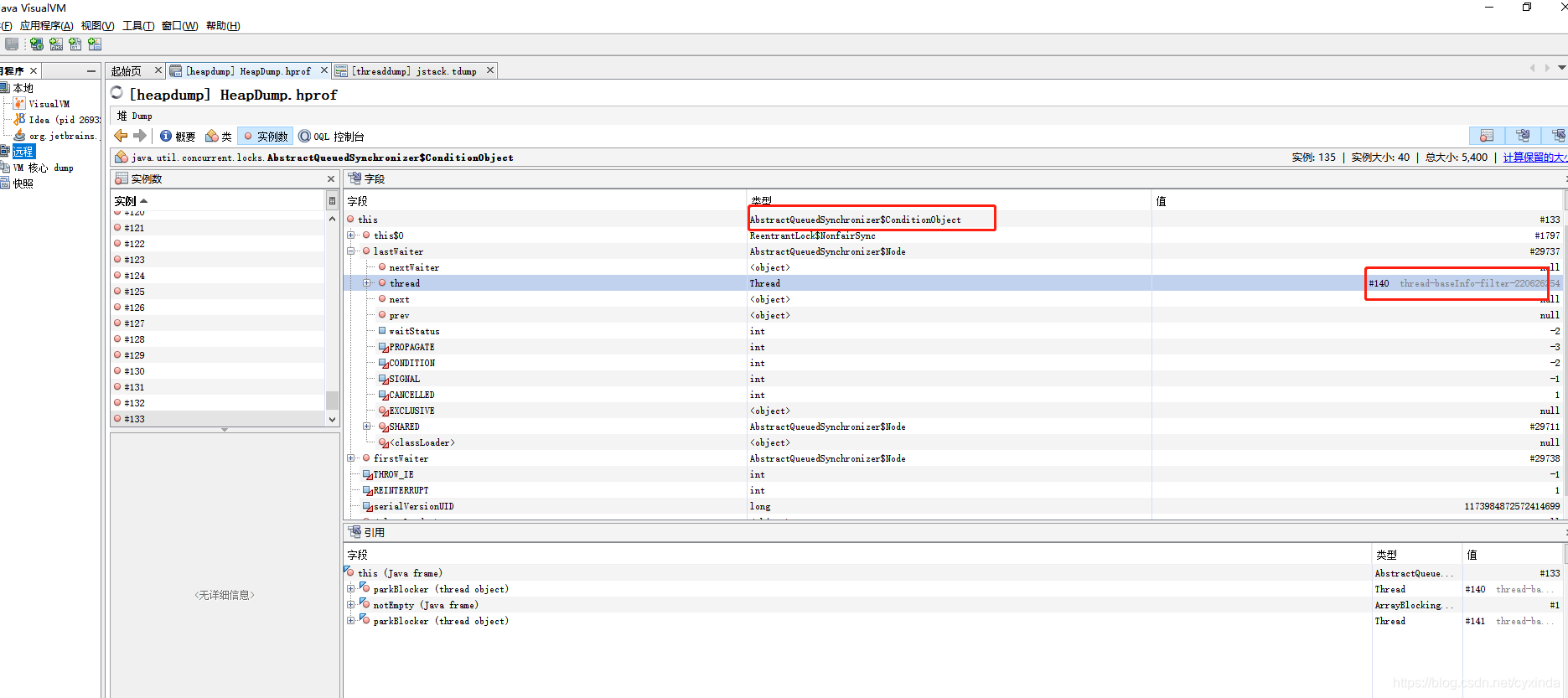Expand the firstWaiter field node
Screen dimensions: 1568x698
click(x=351, y=458)
